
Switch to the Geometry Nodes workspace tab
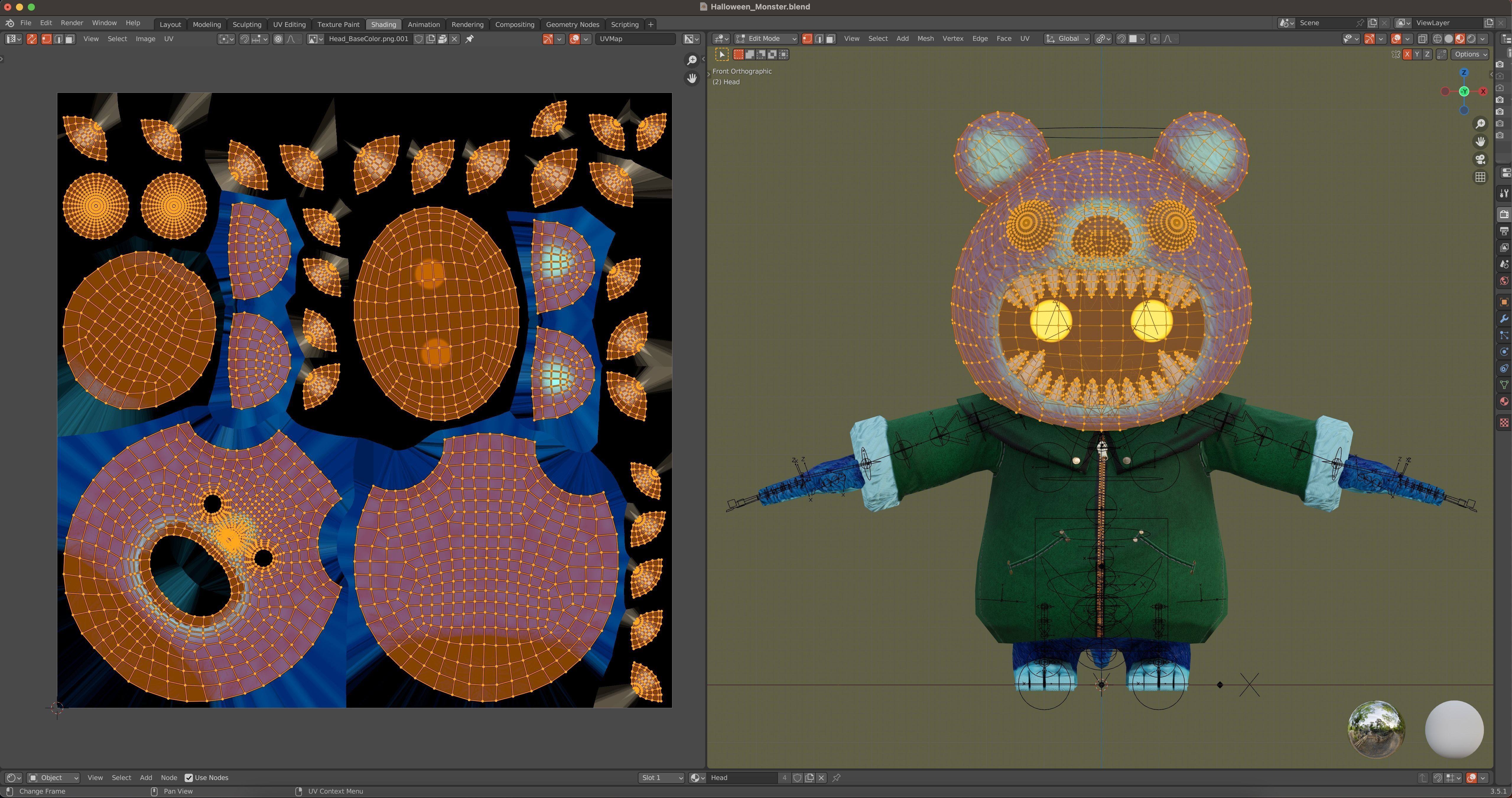(x=572, y=24)
